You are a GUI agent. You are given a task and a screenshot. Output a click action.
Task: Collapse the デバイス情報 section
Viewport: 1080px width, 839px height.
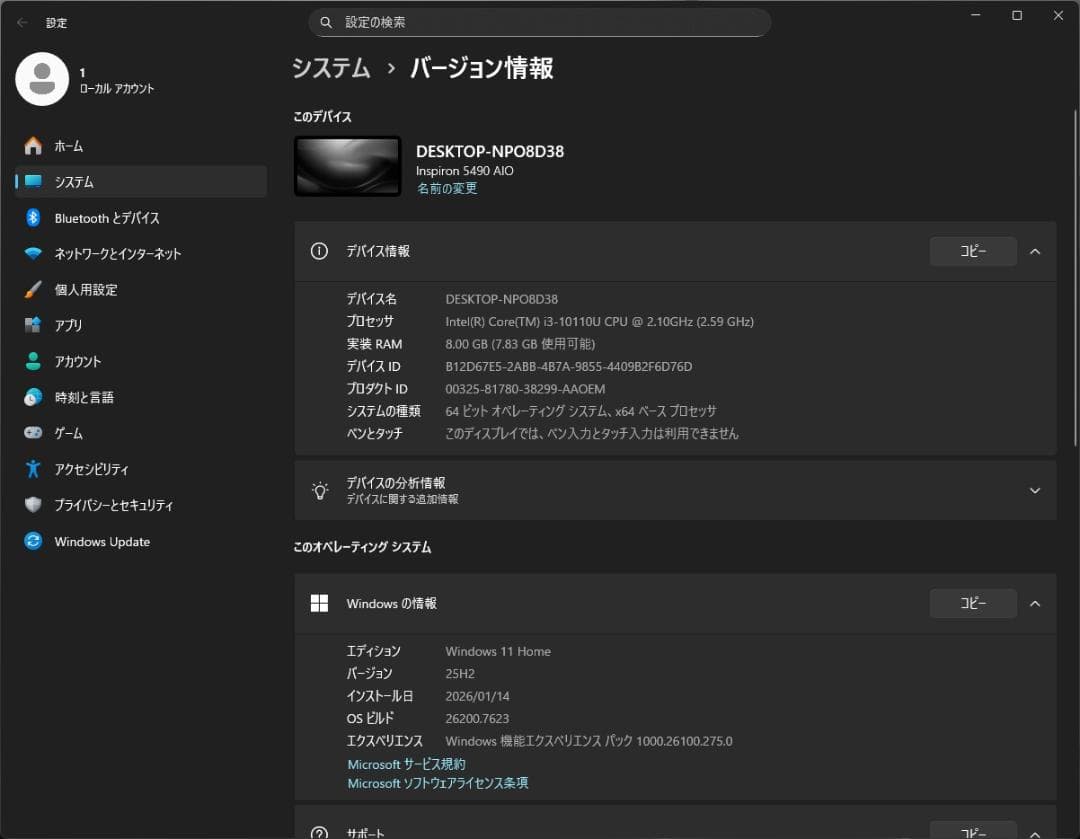[x=1035, y=251]
